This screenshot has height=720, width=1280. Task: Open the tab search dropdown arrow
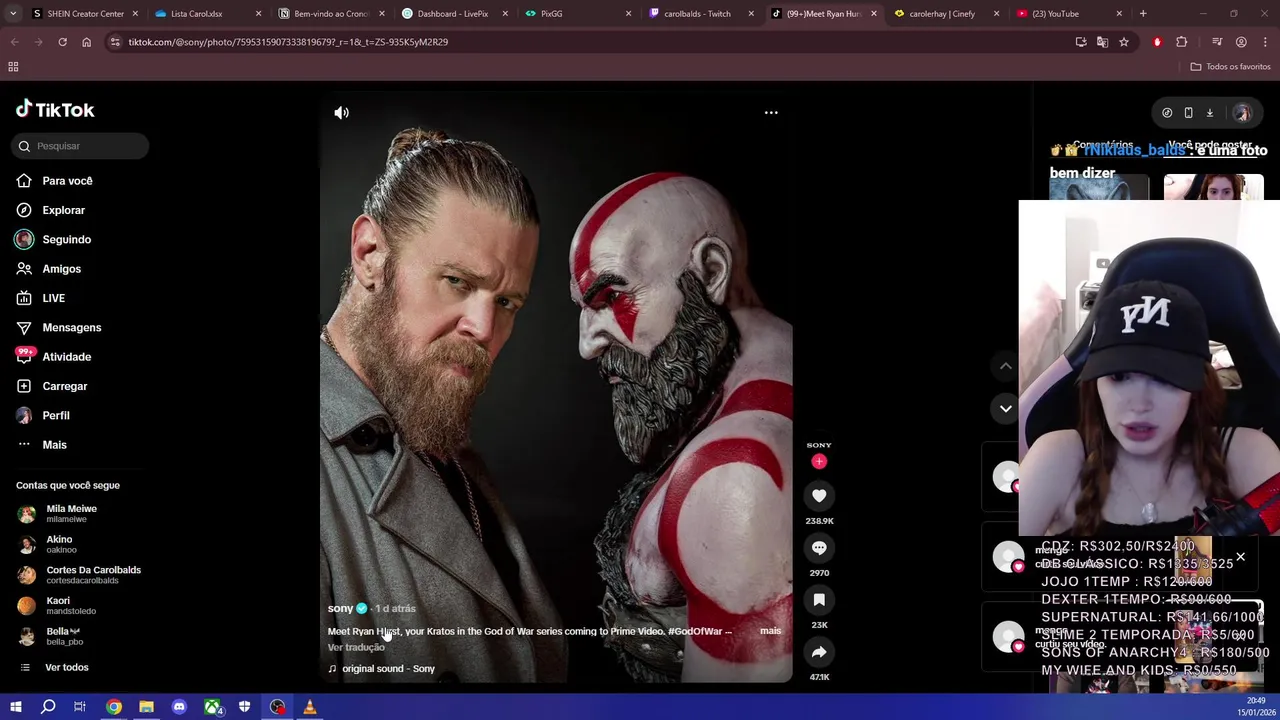pos(12,14)
